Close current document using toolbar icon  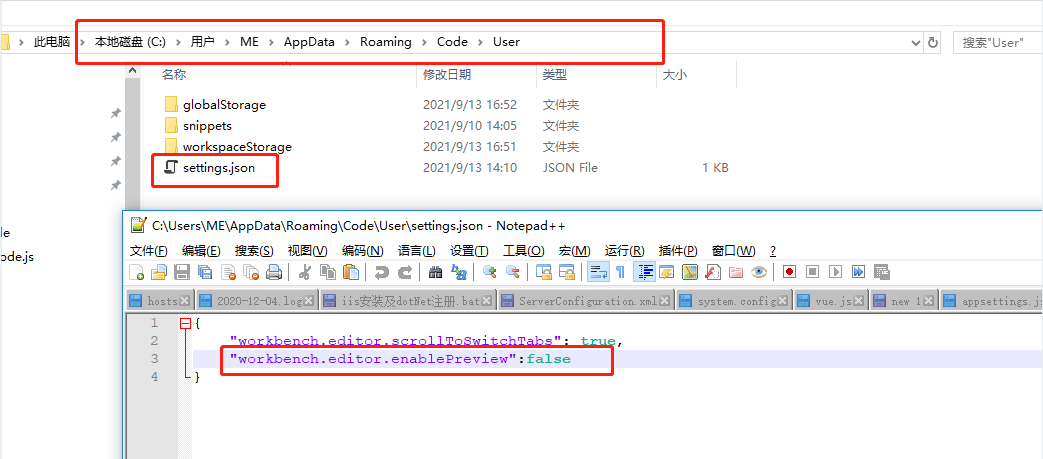click(228, 271)
